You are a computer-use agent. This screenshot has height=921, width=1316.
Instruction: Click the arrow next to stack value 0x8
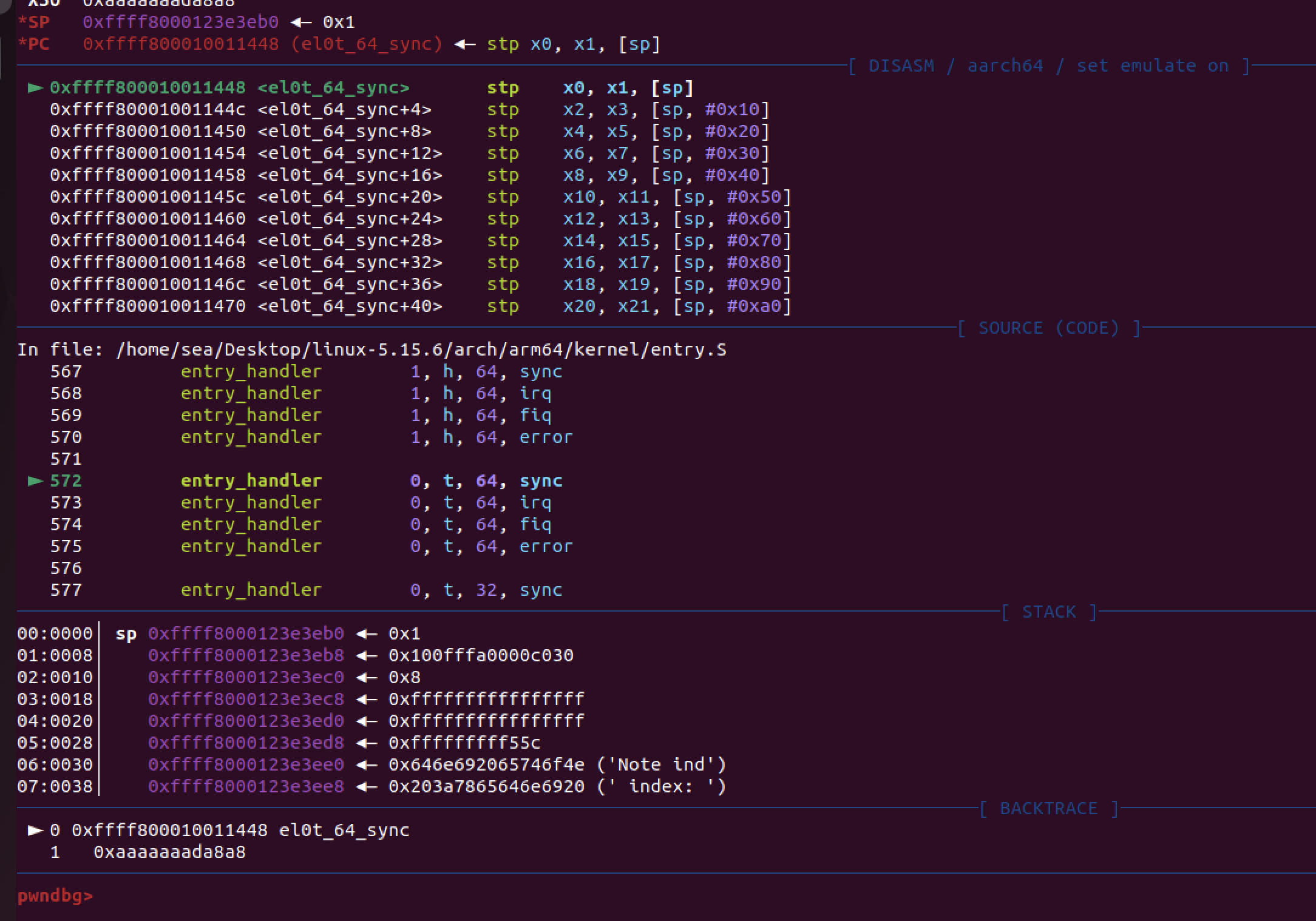366,678
